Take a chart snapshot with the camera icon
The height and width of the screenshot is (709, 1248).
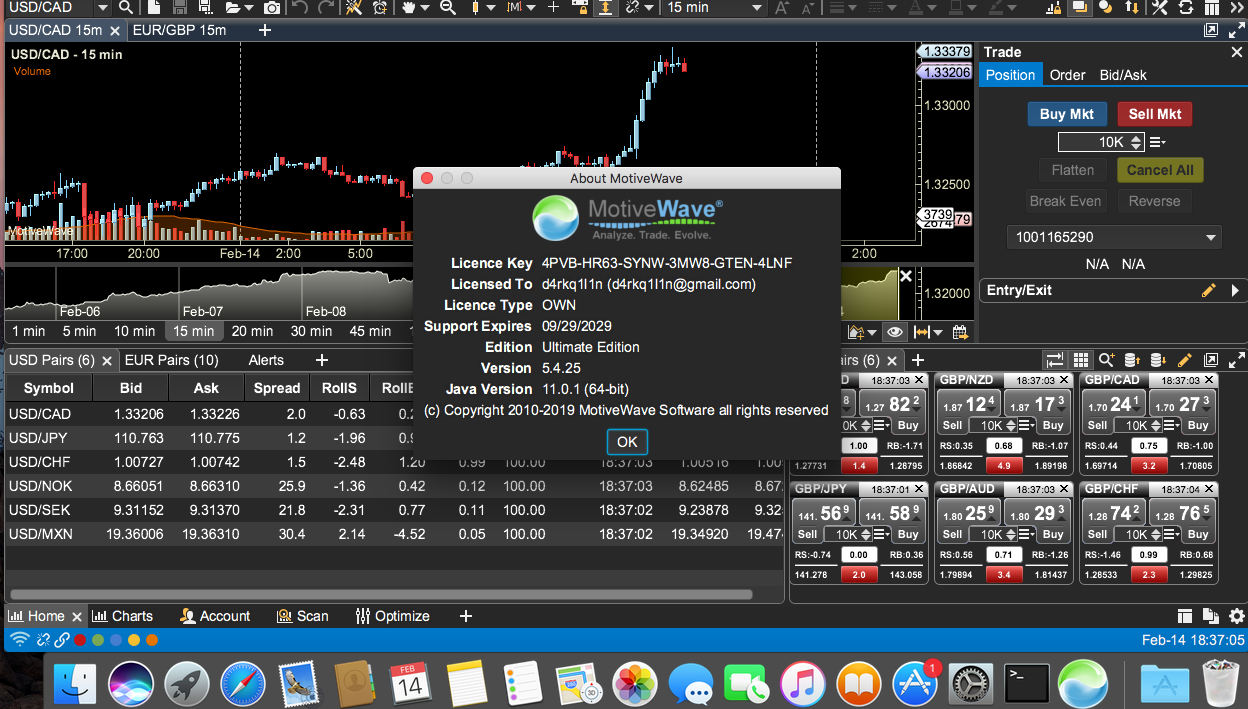click(272, 7)
